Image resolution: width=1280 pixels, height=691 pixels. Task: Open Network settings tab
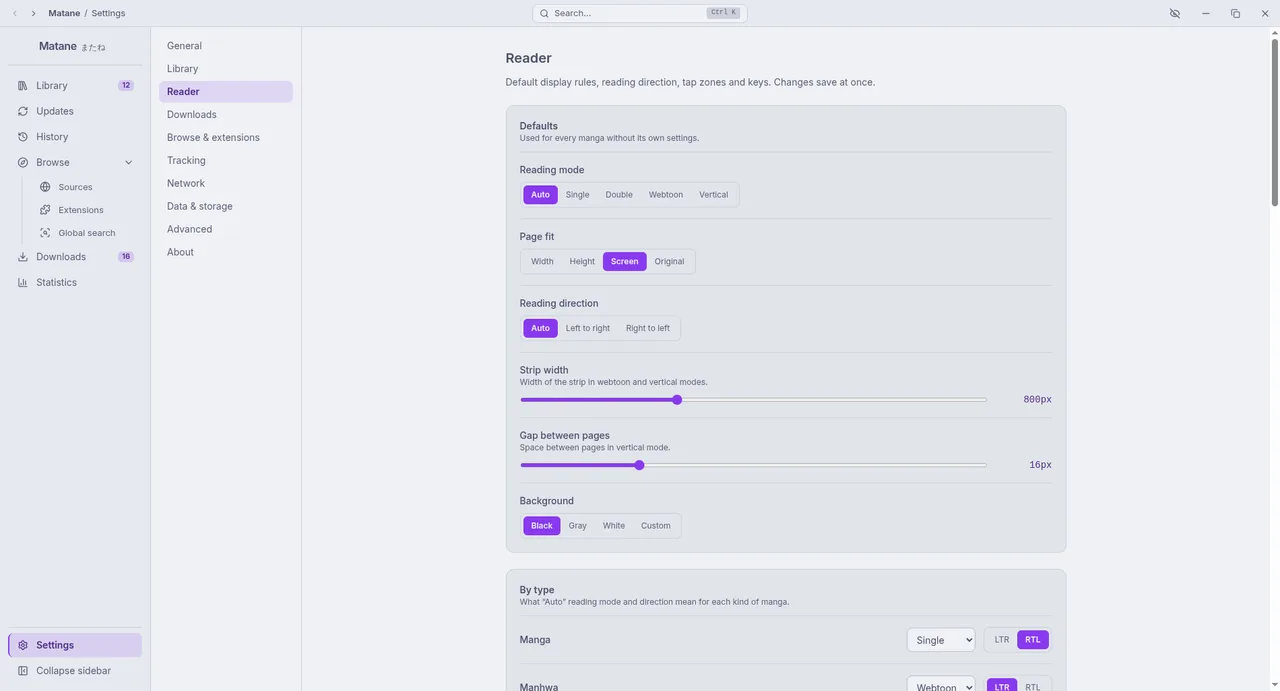tap(226, 184)
